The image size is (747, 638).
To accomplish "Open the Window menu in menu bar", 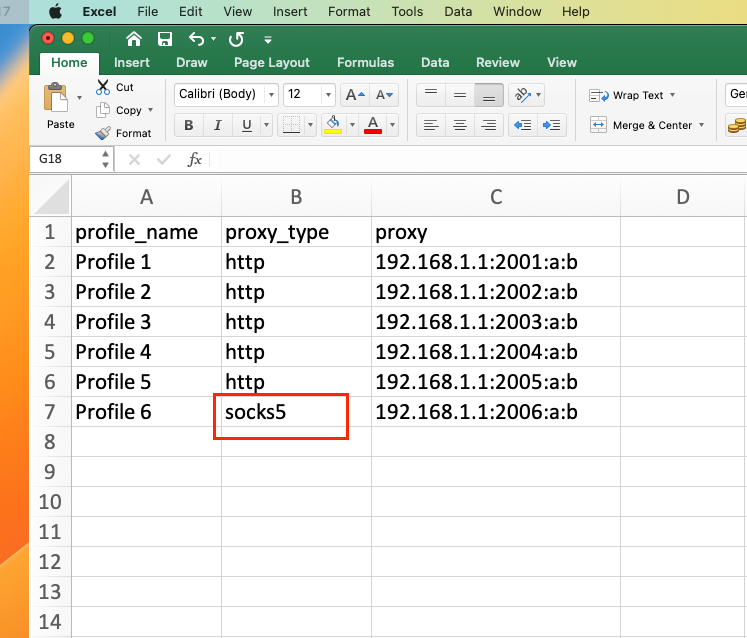I will [x=517, y=11].
